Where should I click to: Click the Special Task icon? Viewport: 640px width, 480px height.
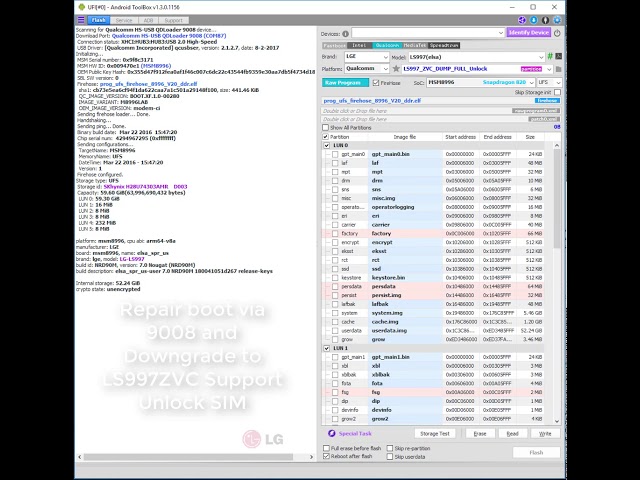331,433
